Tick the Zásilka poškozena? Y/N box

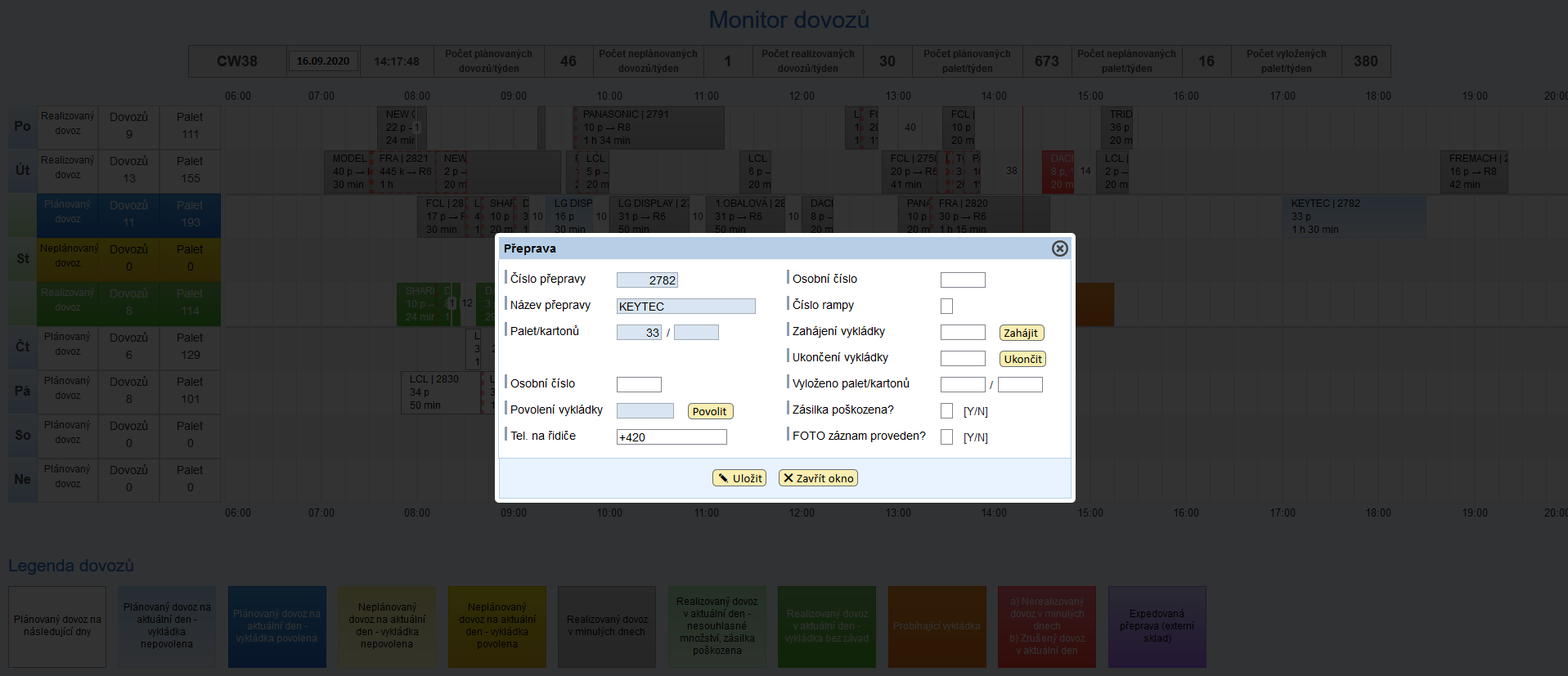[946, 411]
